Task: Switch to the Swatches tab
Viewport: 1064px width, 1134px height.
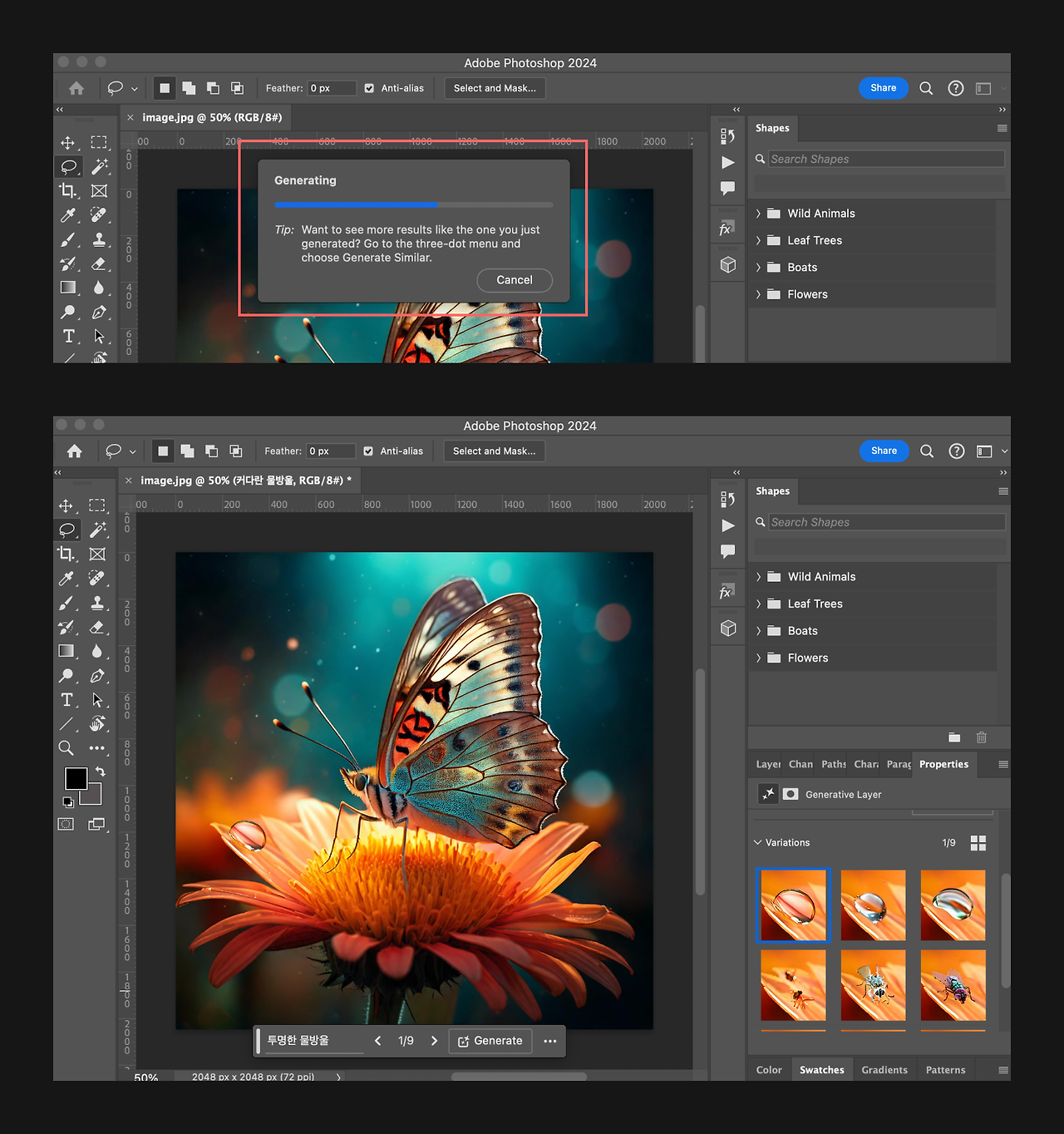Action: pos(821,1070)
